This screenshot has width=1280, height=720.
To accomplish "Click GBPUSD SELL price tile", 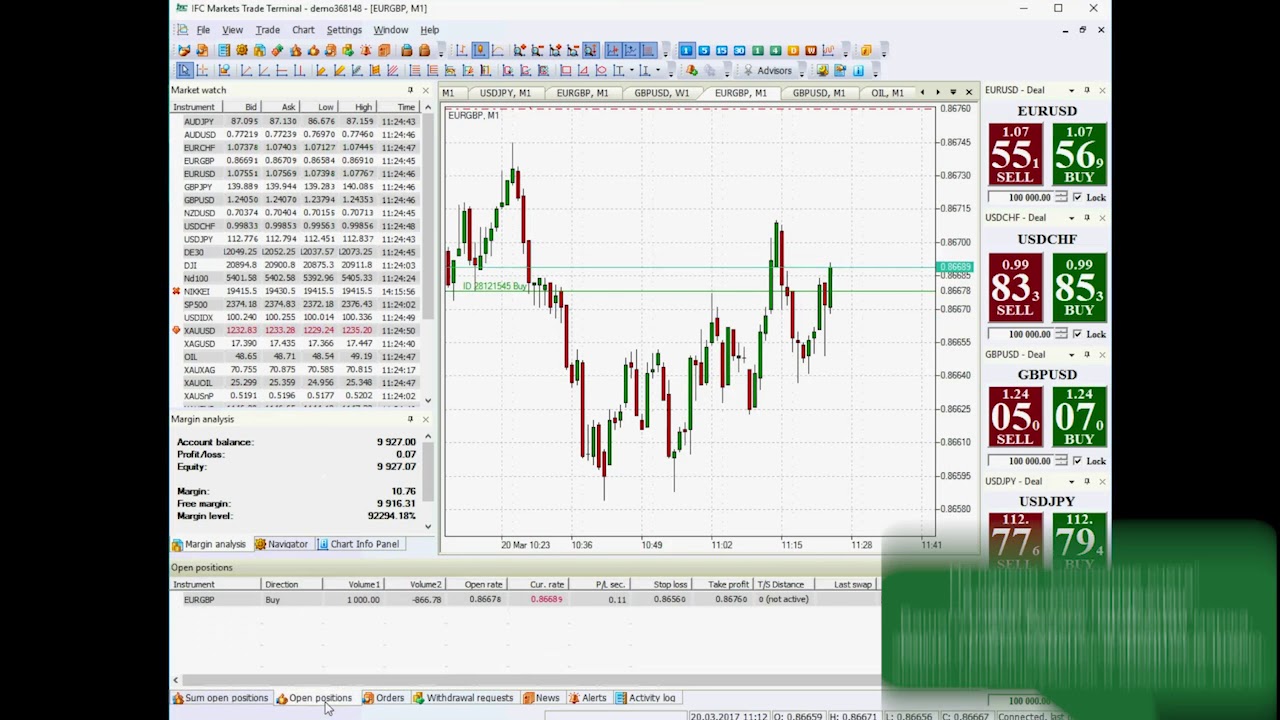I will (1014, 417).
